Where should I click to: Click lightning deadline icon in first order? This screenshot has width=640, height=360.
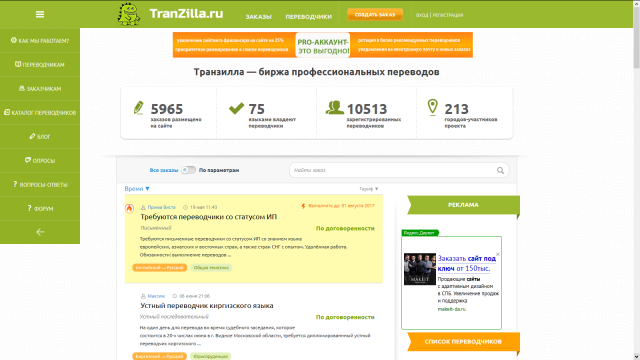coord(303,206)
